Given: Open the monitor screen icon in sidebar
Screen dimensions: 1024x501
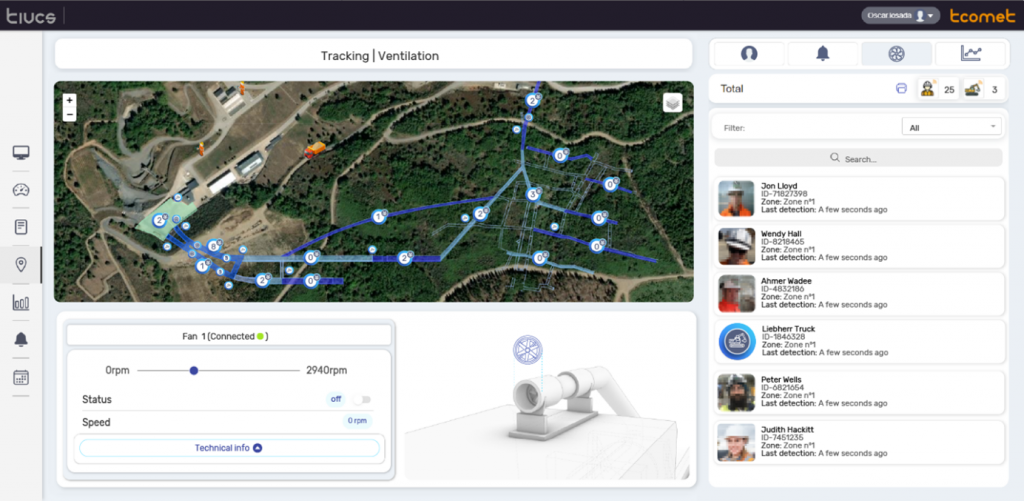Looking at the screenshot, I should 20,153.
